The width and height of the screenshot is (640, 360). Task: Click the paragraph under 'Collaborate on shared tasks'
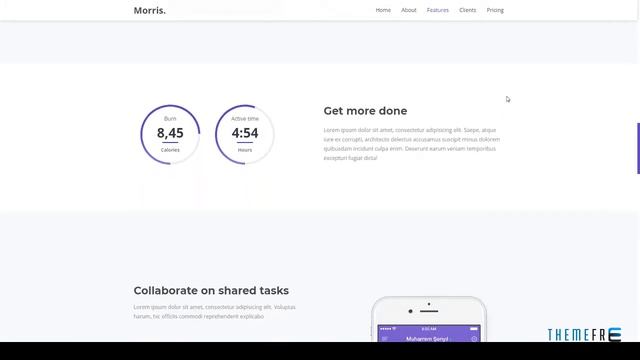[215, 312]
